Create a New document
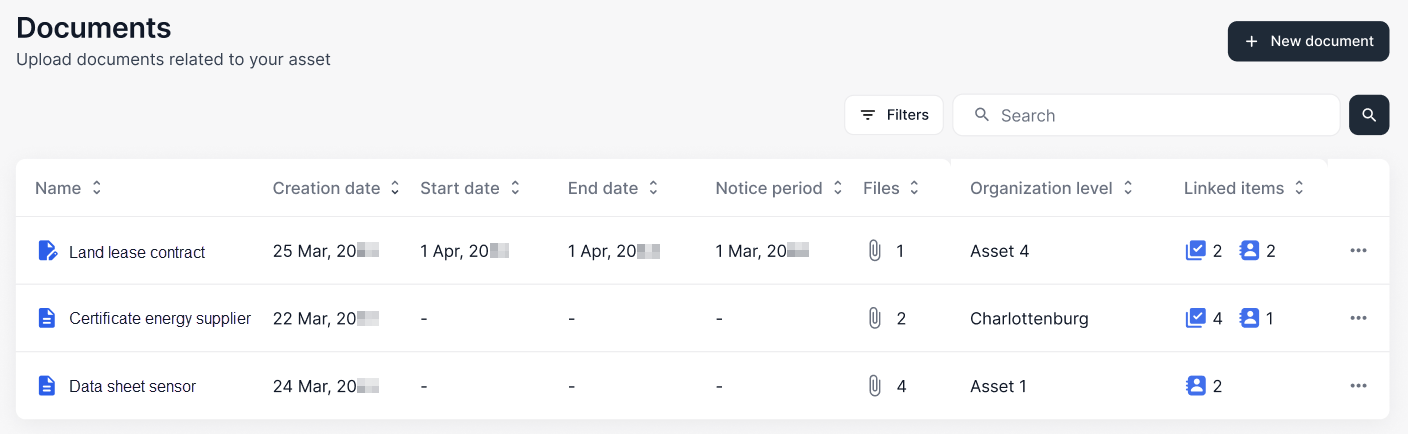1408x434 pixels. [x=1308, y=41]
